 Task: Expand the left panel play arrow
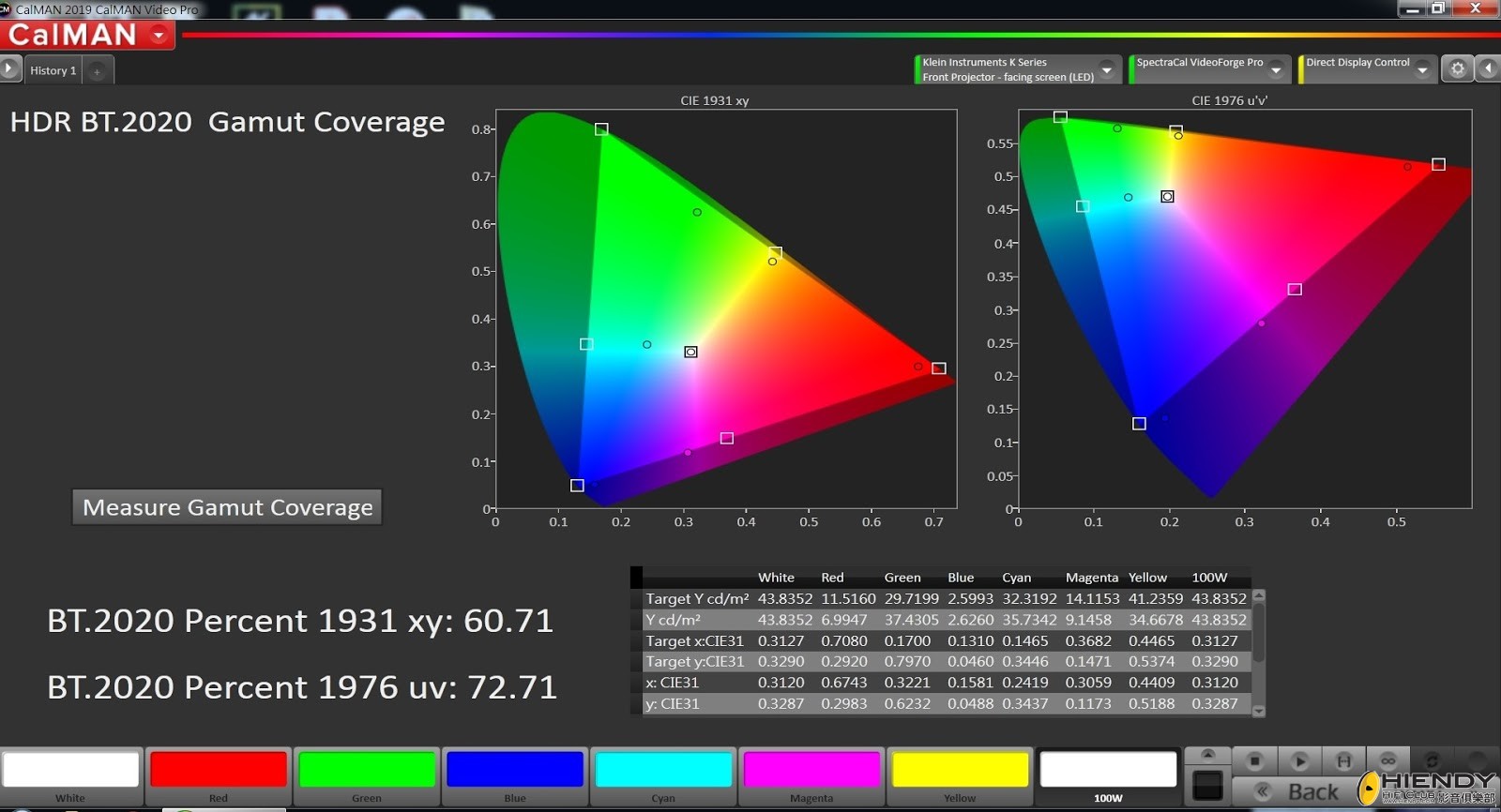(9, 68)
